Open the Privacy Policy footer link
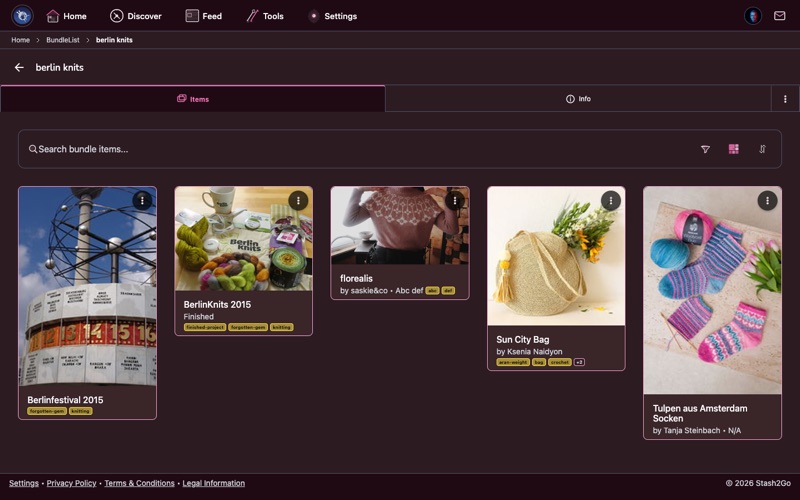The height and width of the screenshot is (500, 800). 71,483
